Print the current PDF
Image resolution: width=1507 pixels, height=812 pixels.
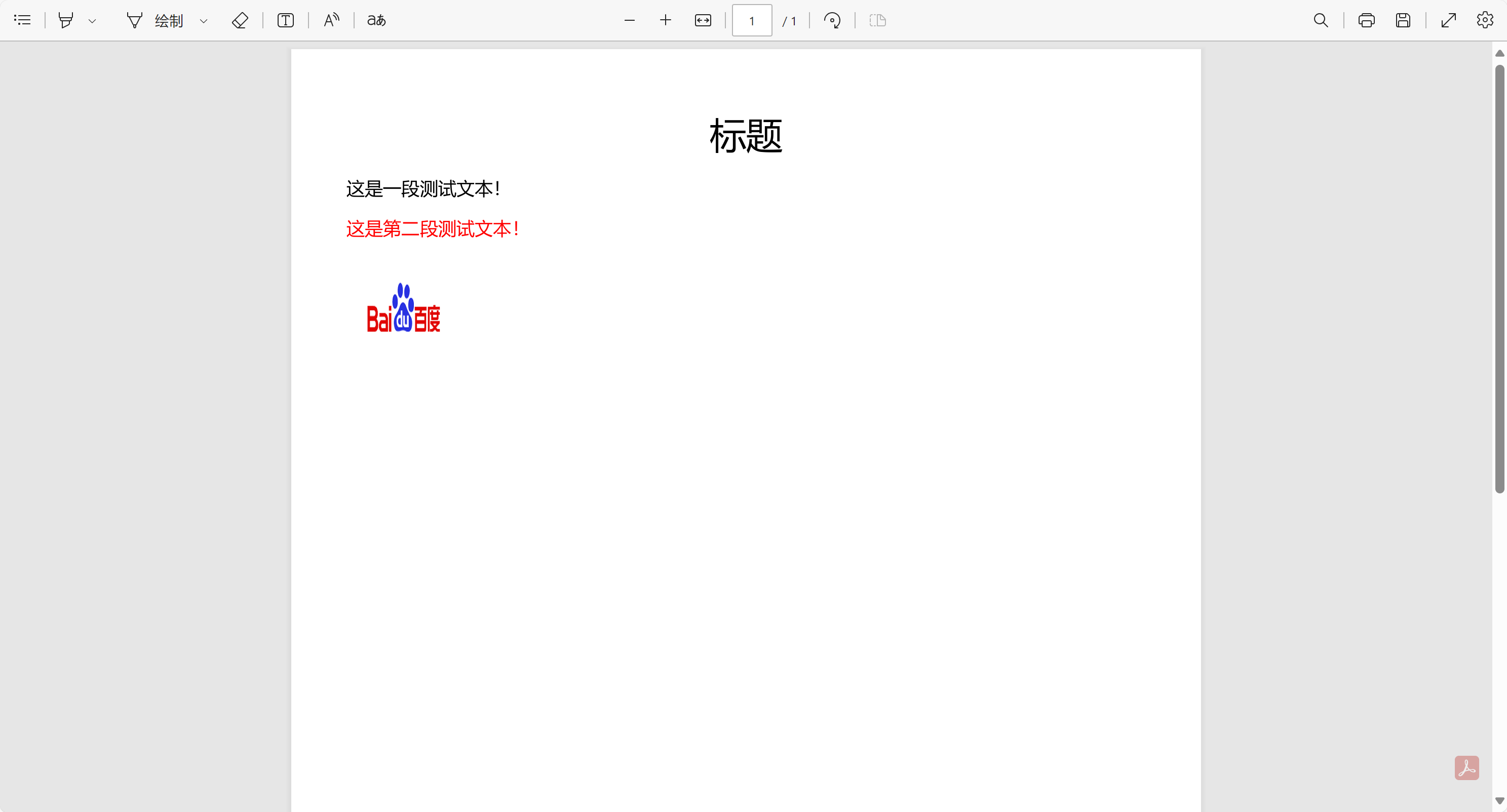pyautogui.click(x=1366, y=20)
